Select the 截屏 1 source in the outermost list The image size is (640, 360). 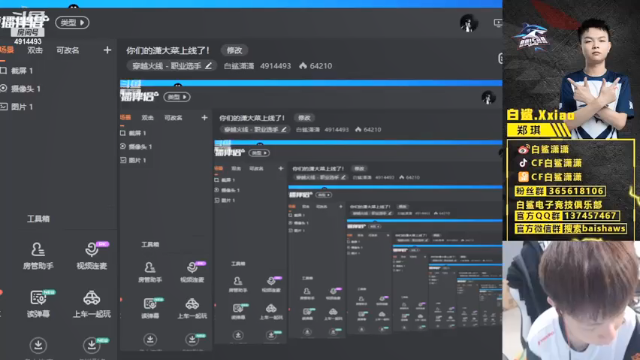(22, 71)
